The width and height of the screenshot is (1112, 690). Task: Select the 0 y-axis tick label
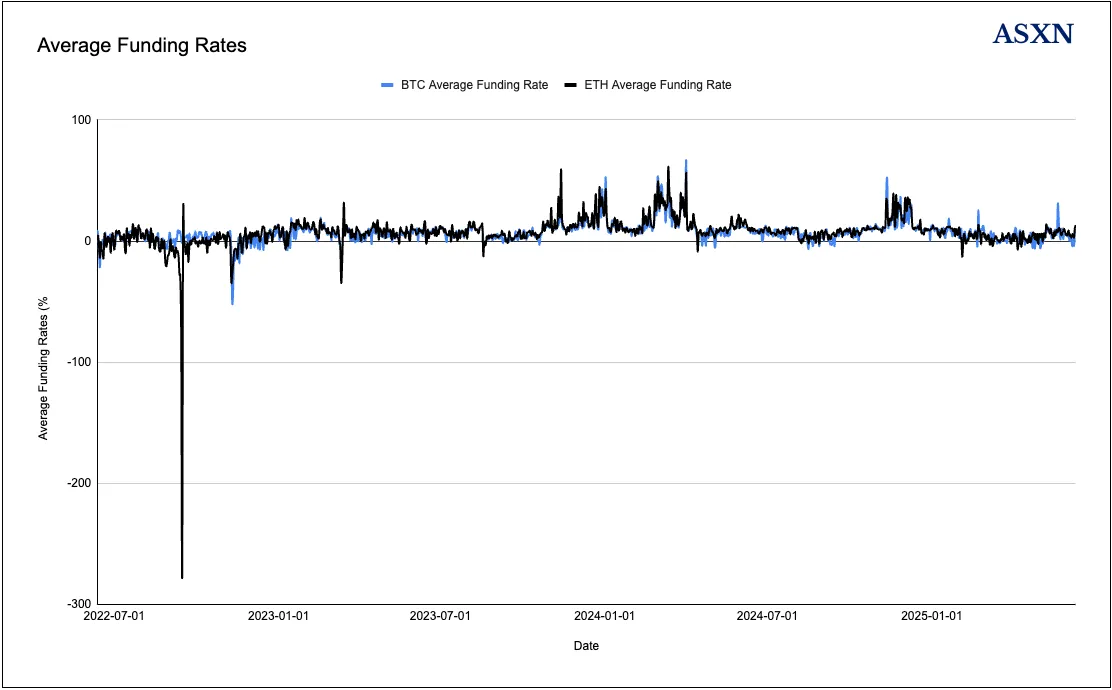coord(87,241)
